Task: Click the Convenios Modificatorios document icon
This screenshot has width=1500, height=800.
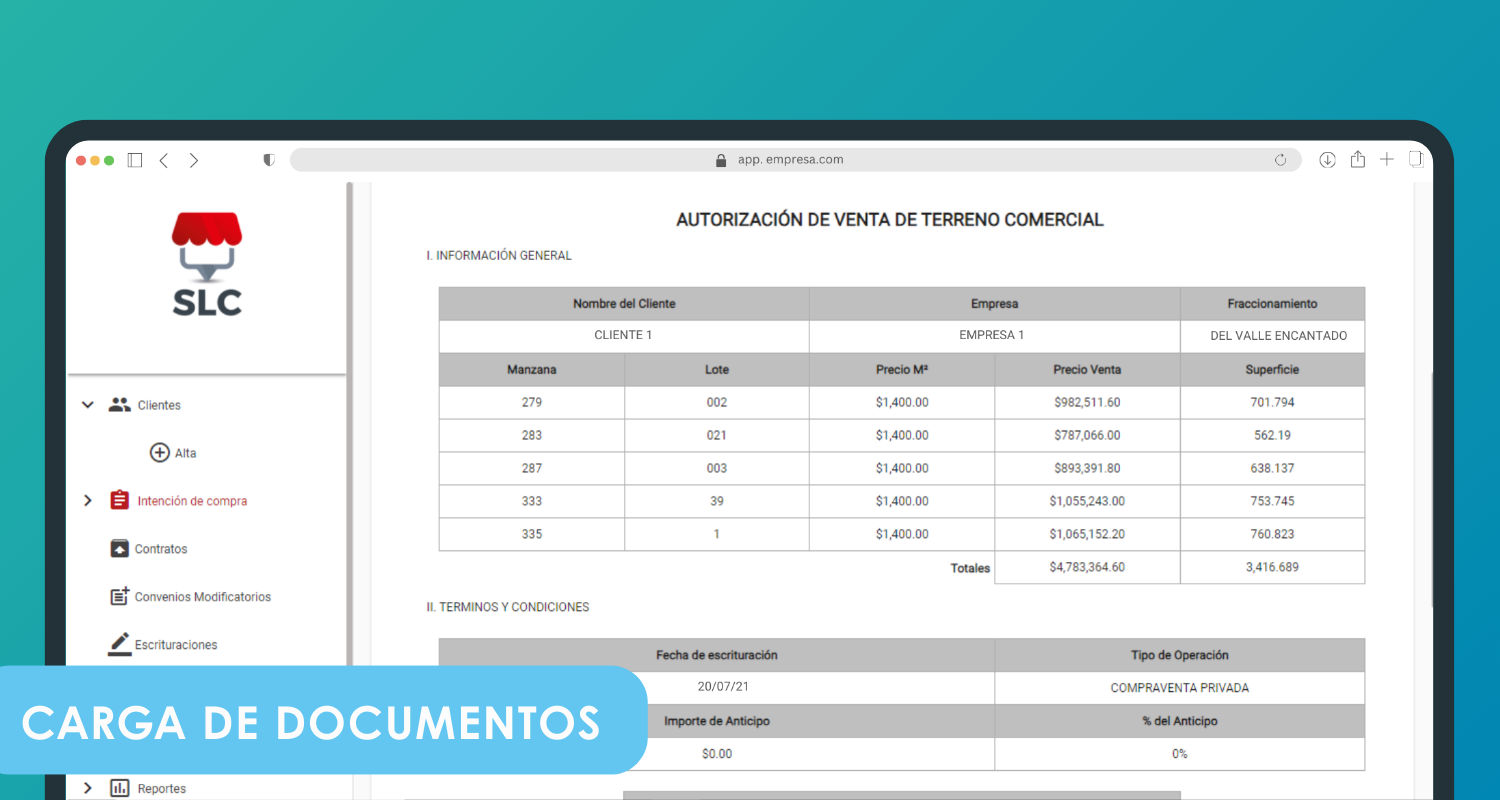Action: coord(120,597)
